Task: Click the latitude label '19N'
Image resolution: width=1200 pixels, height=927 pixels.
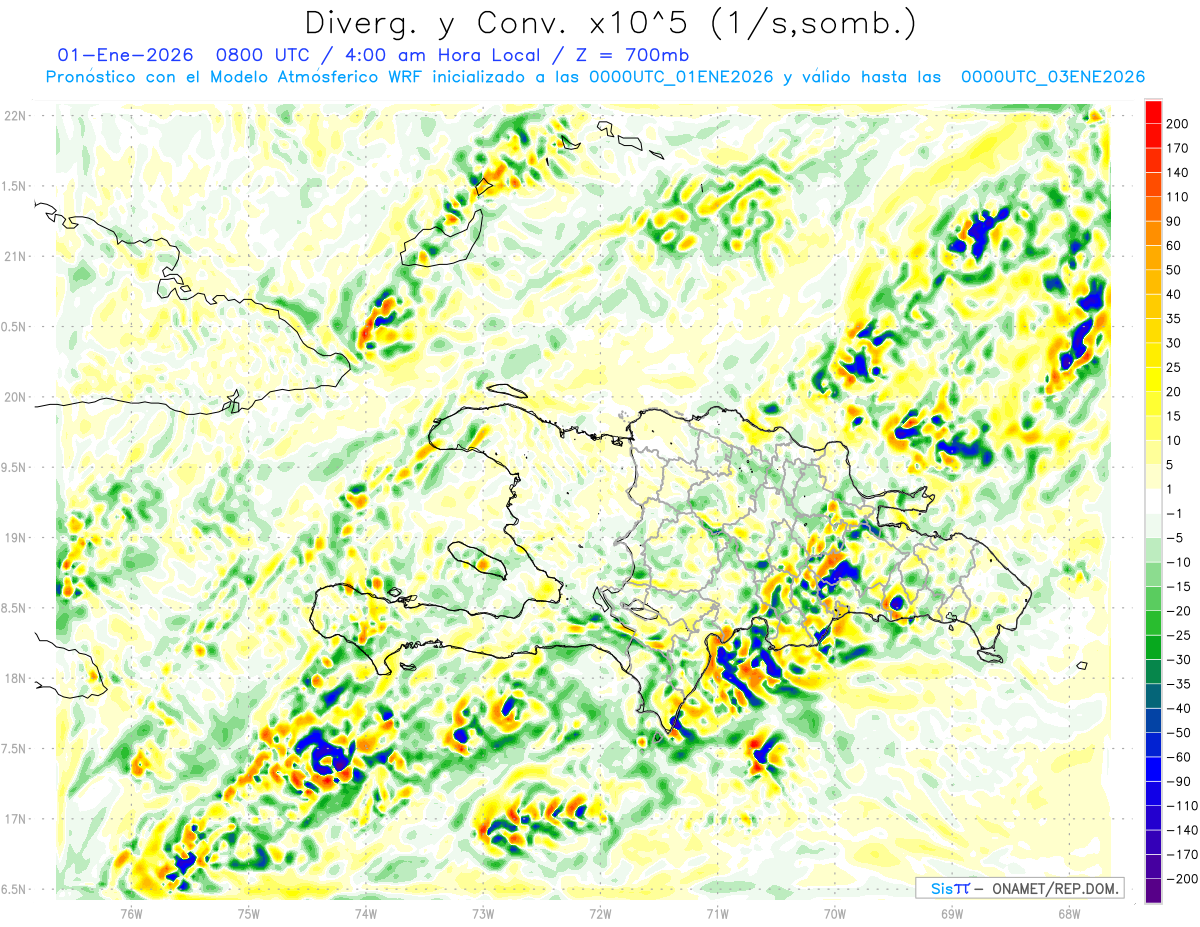Action: (x=15, y=538)
